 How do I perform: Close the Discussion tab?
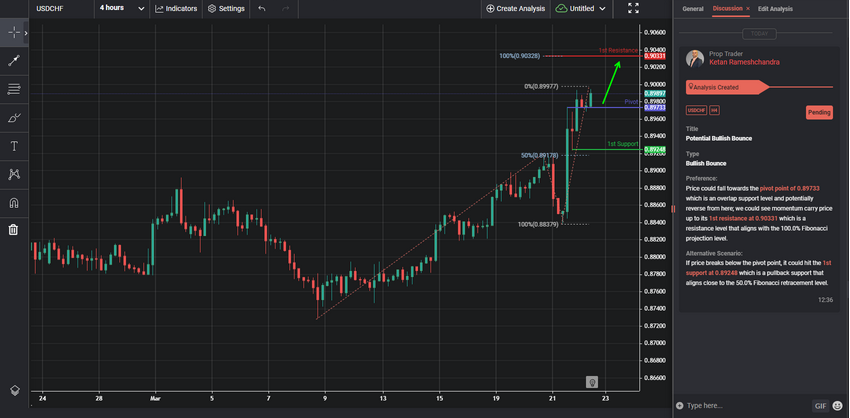coord(748,9)
